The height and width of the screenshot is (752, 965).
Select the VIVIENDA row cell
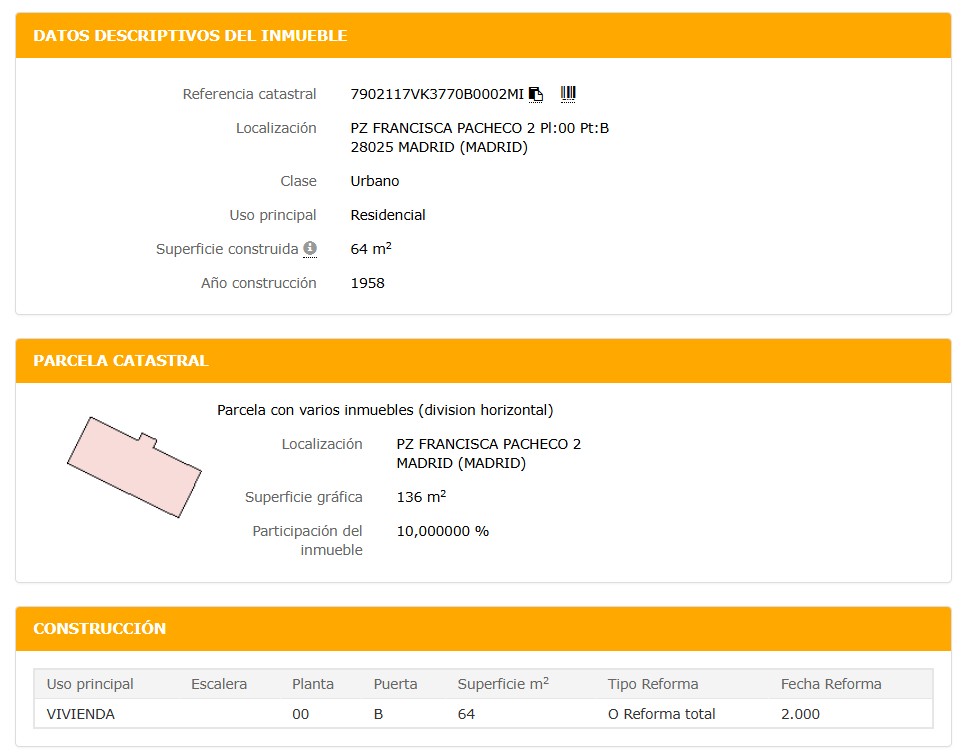point(81,714)
